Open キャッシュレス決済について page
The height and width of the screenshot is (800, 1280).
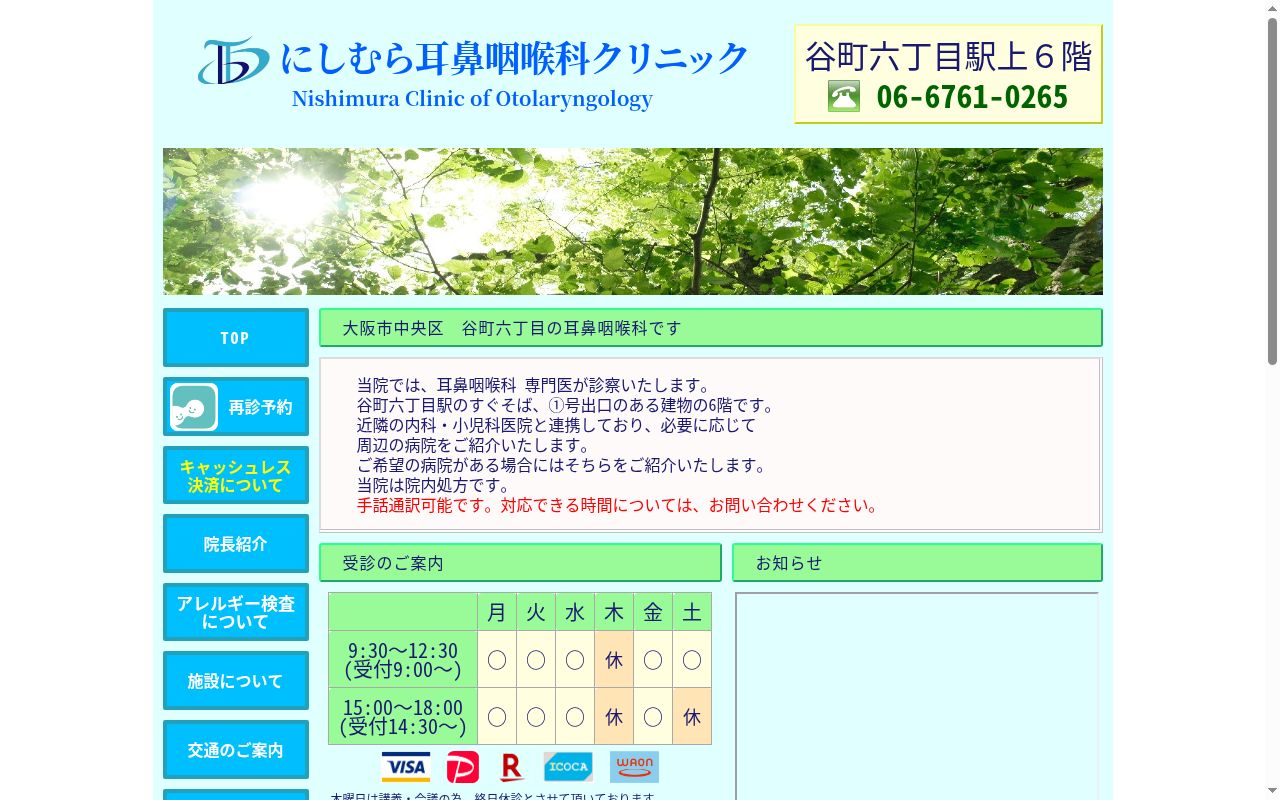[x=236, y=475]
